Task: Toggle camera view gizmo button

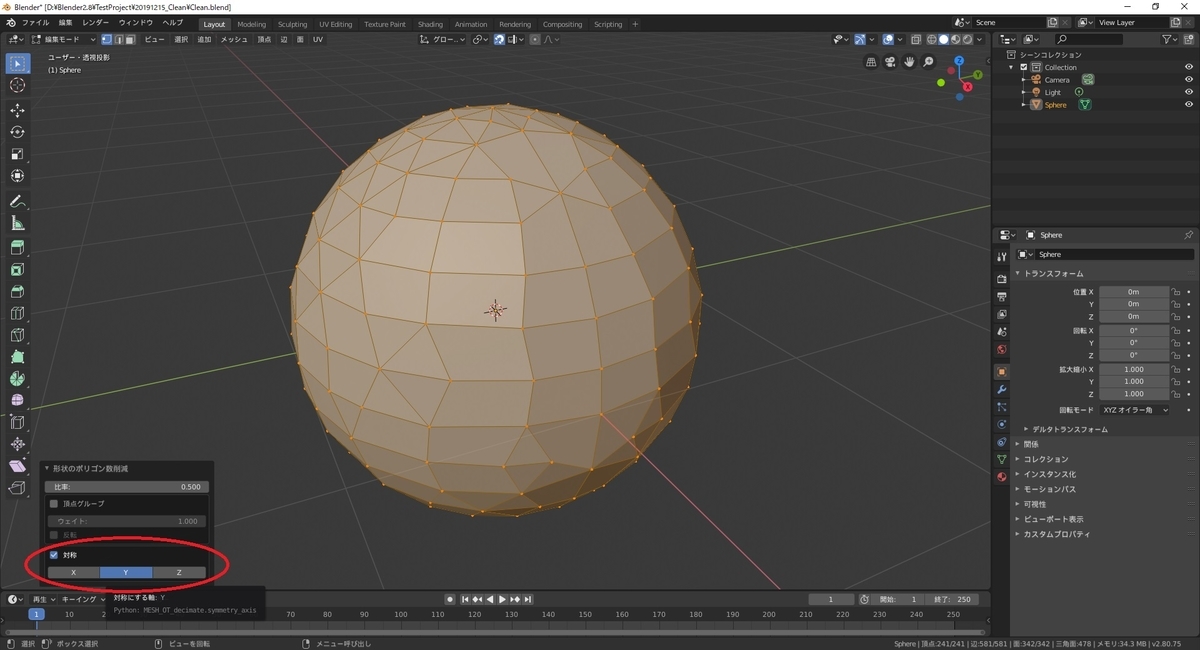Action: point(891,61)
